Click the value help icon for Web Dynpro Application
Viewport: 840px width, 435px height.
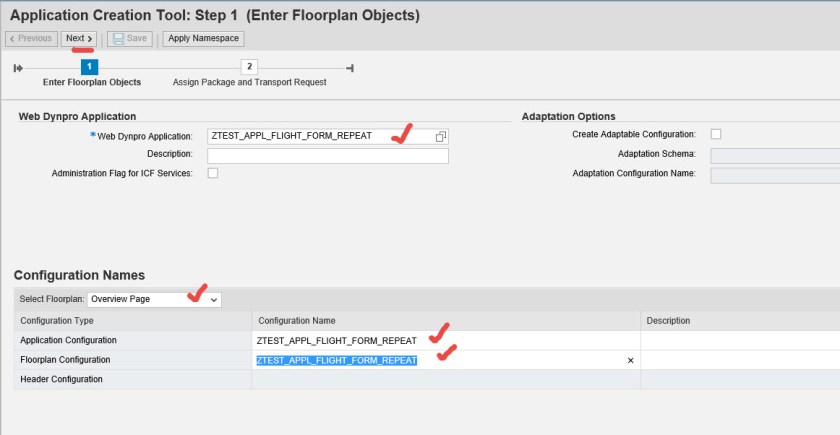441,136
